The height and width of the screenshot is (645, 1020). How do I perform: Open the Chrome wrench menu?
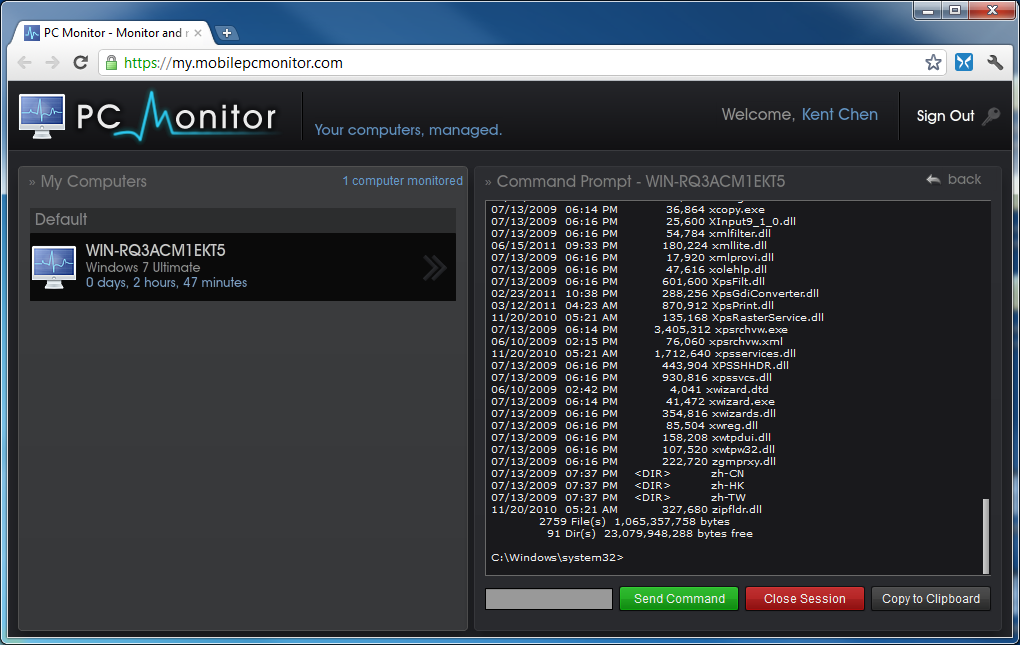coord(995,62)
